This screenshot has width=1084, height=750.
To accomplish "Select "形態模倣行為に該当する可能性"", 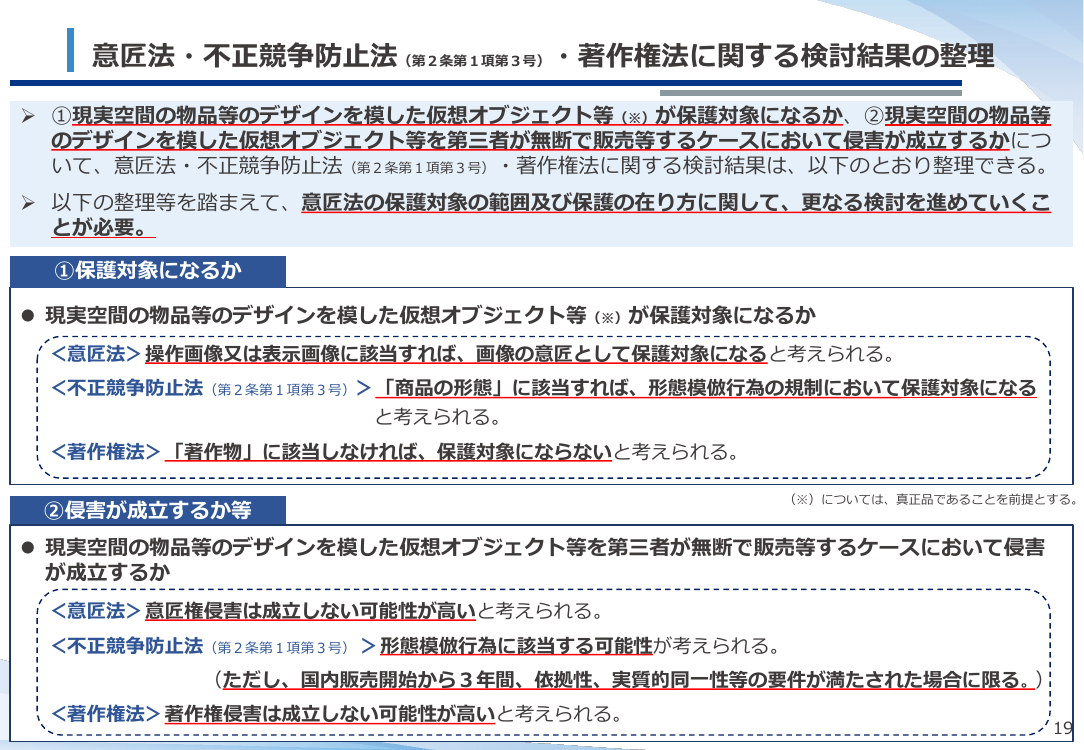I will coord(516,646).
